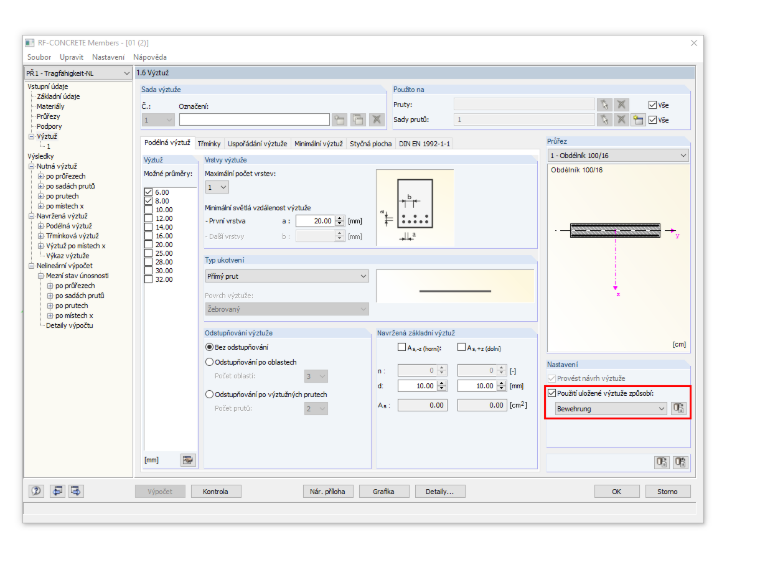Click the OK button
760x570 pixels.
617,491
